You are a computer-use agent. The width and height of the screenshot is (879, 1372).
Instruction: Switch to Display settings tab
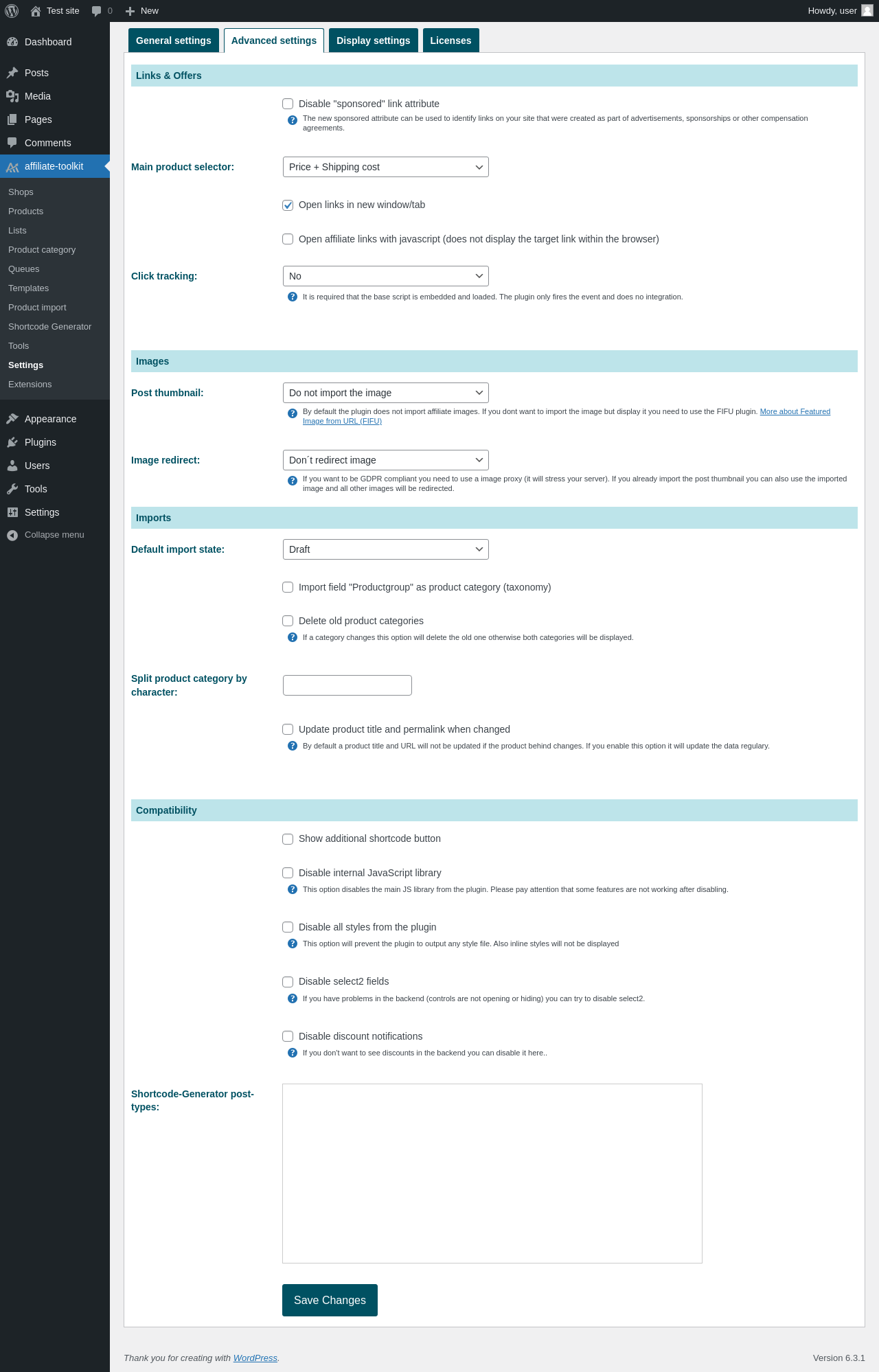click(374, 41)
